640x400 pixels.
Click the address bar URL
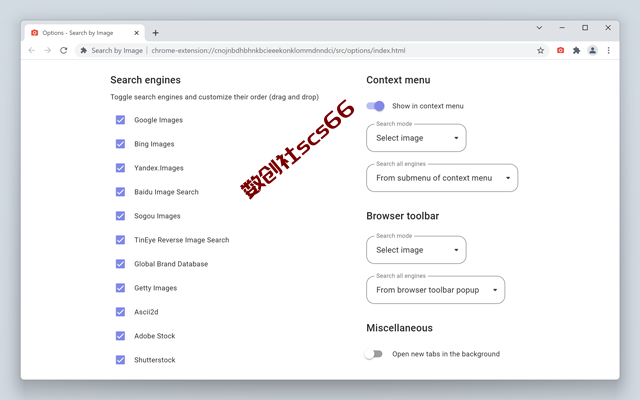[278, 50]
